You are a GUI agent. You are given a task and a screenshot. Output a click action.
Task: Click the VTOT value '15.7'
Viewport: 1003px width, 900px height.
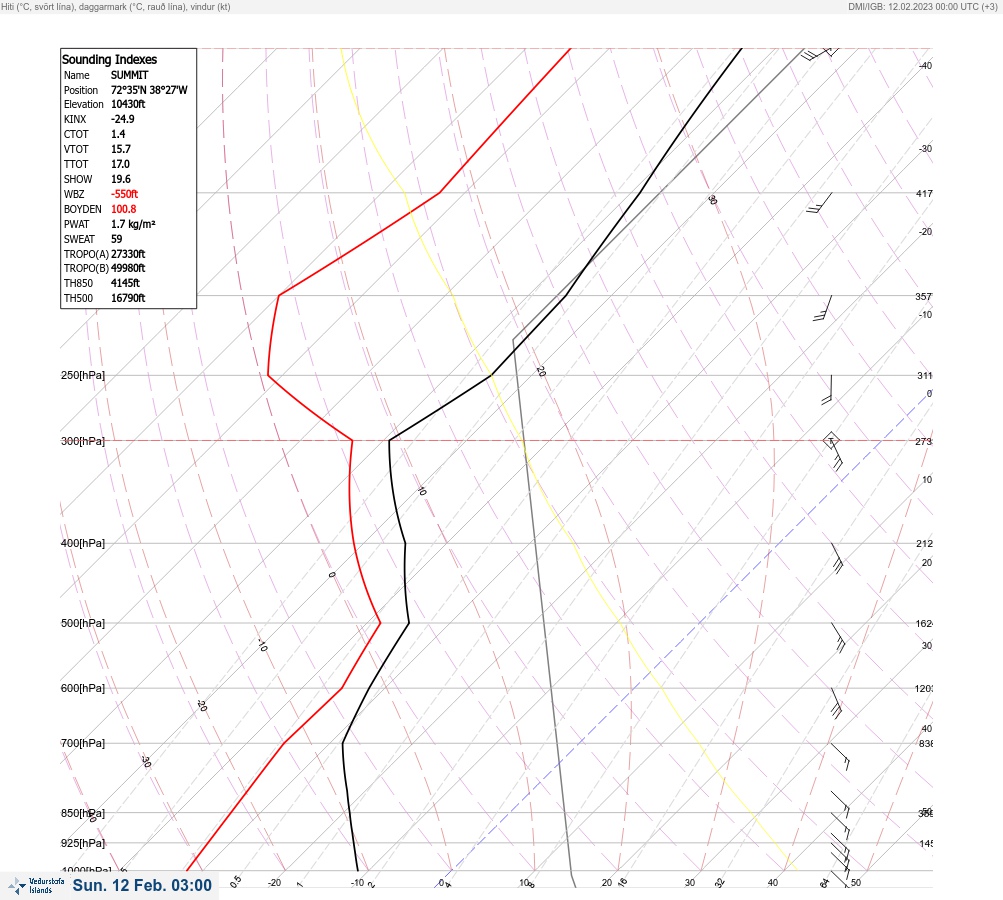[120, 149]
